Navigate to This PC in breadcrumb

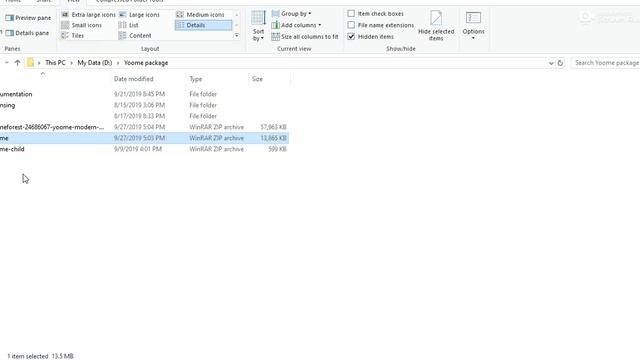tap(55, 63)
